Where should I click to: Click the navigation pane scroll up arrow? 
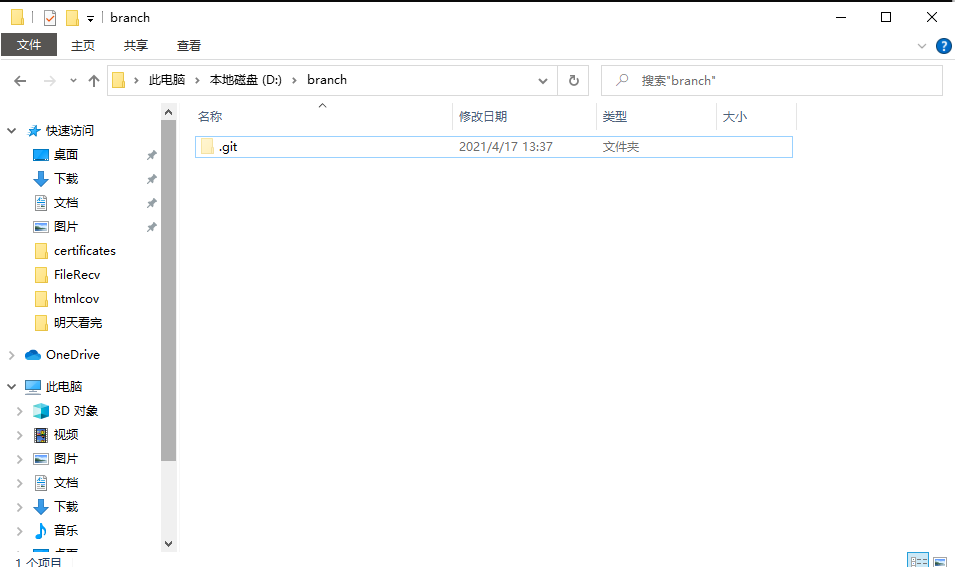[169, 112]
